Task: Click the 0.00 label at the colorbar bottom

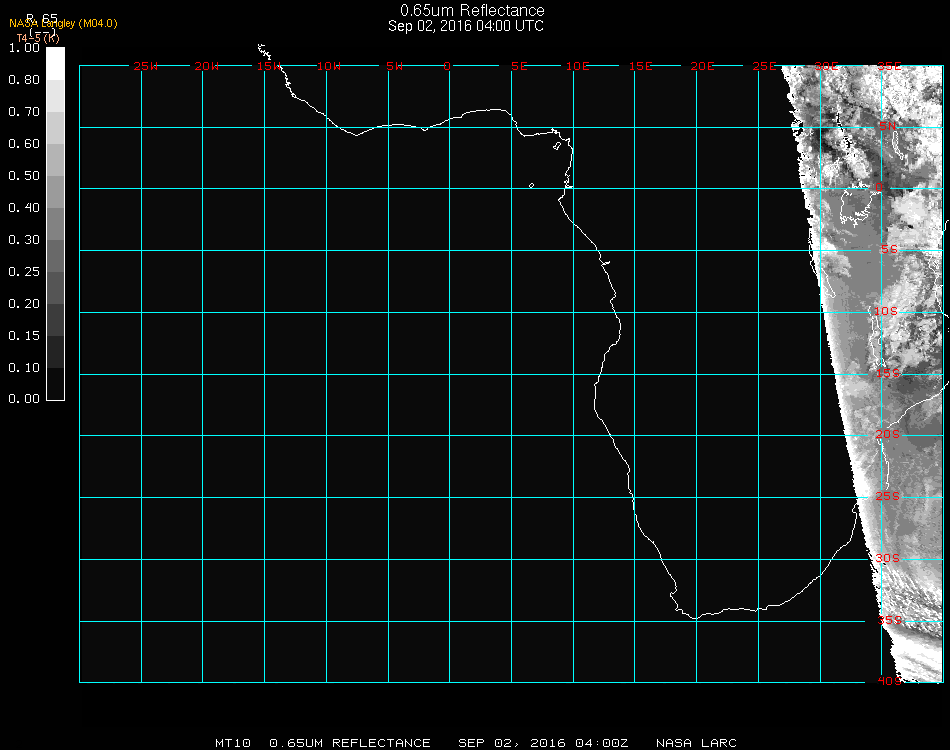Action: (23, 399)
